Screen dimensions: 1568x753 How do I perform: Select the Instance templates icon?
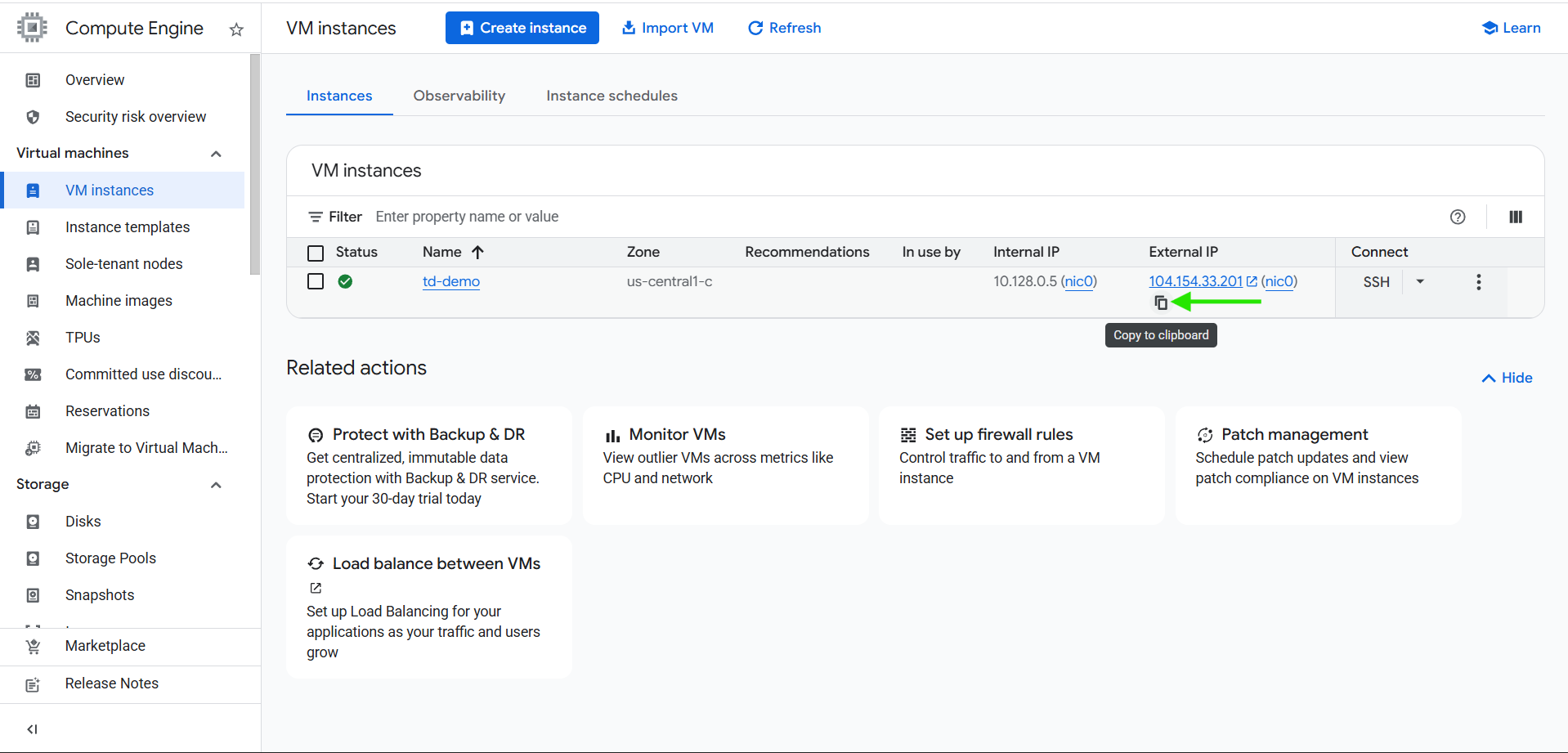33,226
